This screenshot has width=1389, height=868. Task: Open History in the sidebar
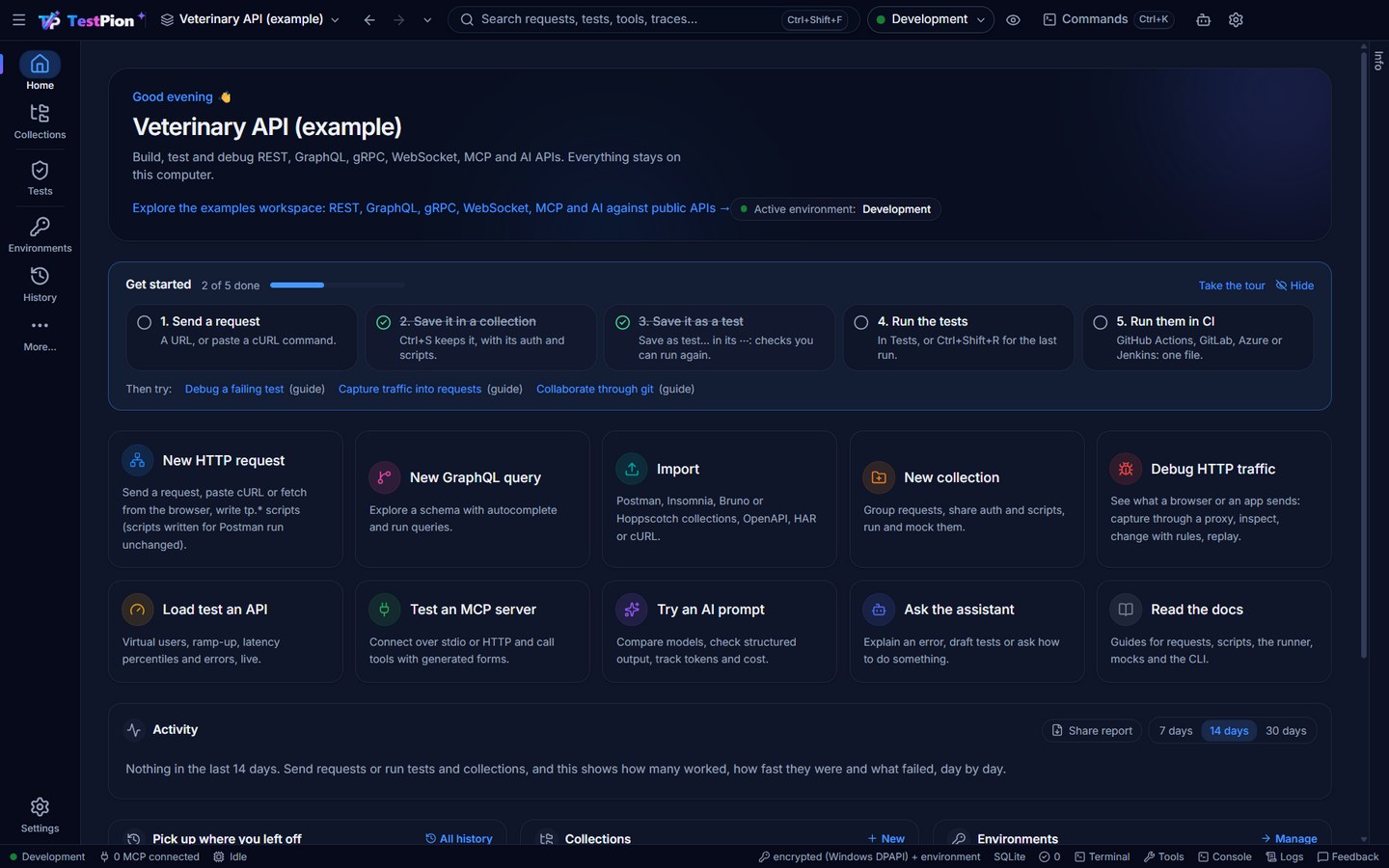click(x=40, y=285)
